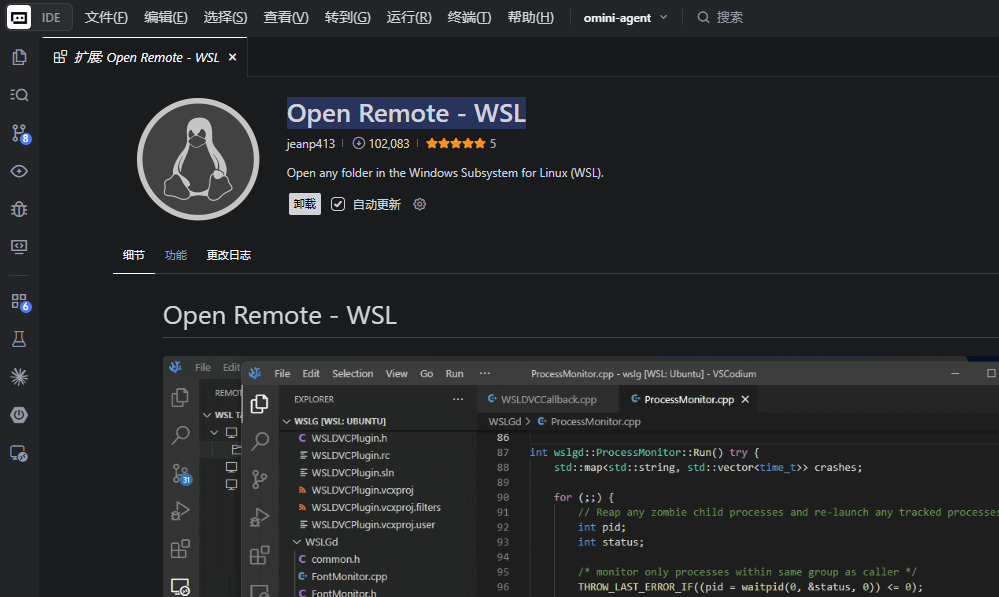The width and height of the screenshot is (999, 597).
Task: Select the 扩展 Open Remote - WSL editor tab
Action: tap(145, 57)
